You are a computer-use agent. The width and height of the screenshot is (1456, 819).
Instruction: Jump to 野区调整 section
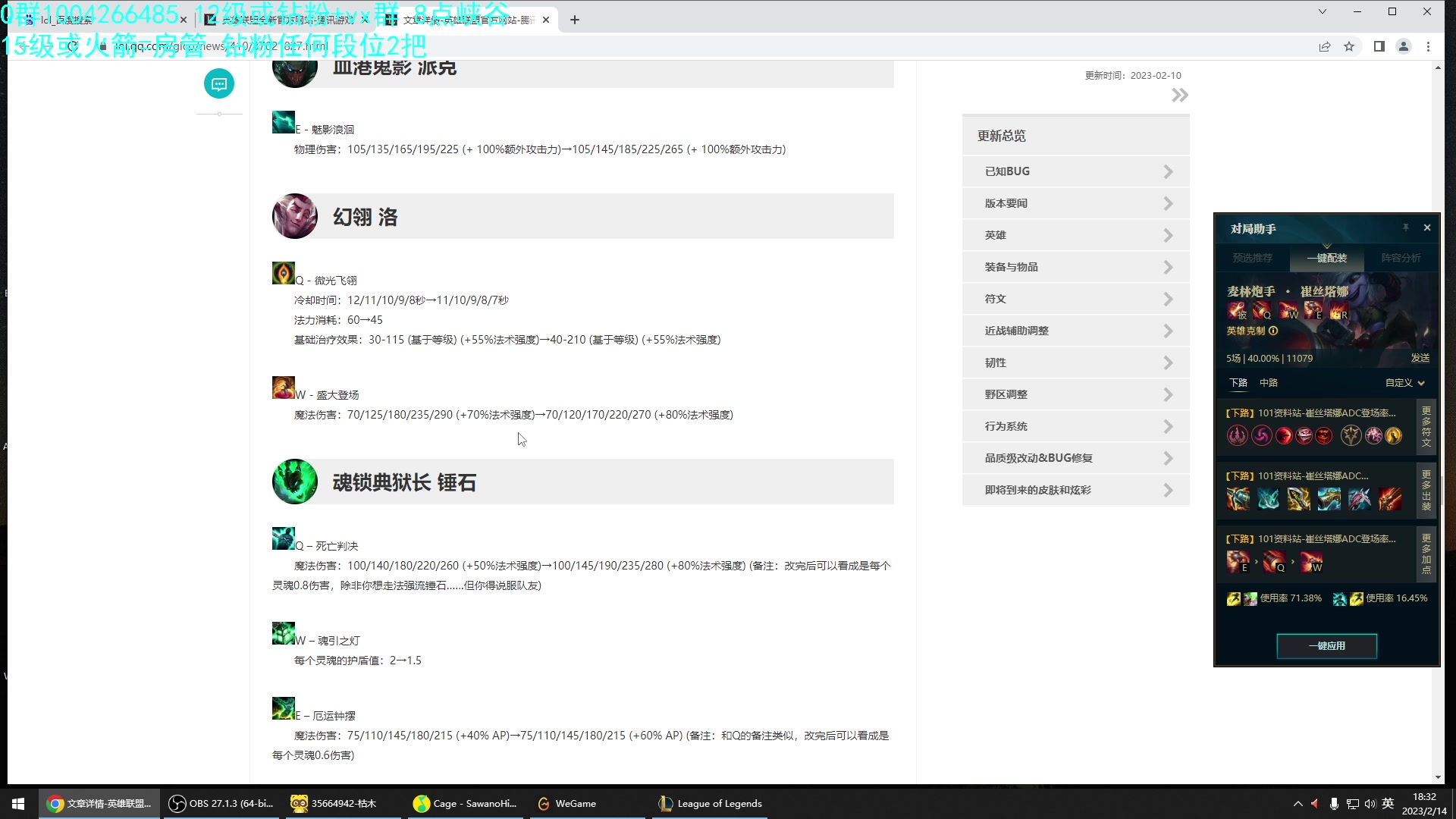1075,394
